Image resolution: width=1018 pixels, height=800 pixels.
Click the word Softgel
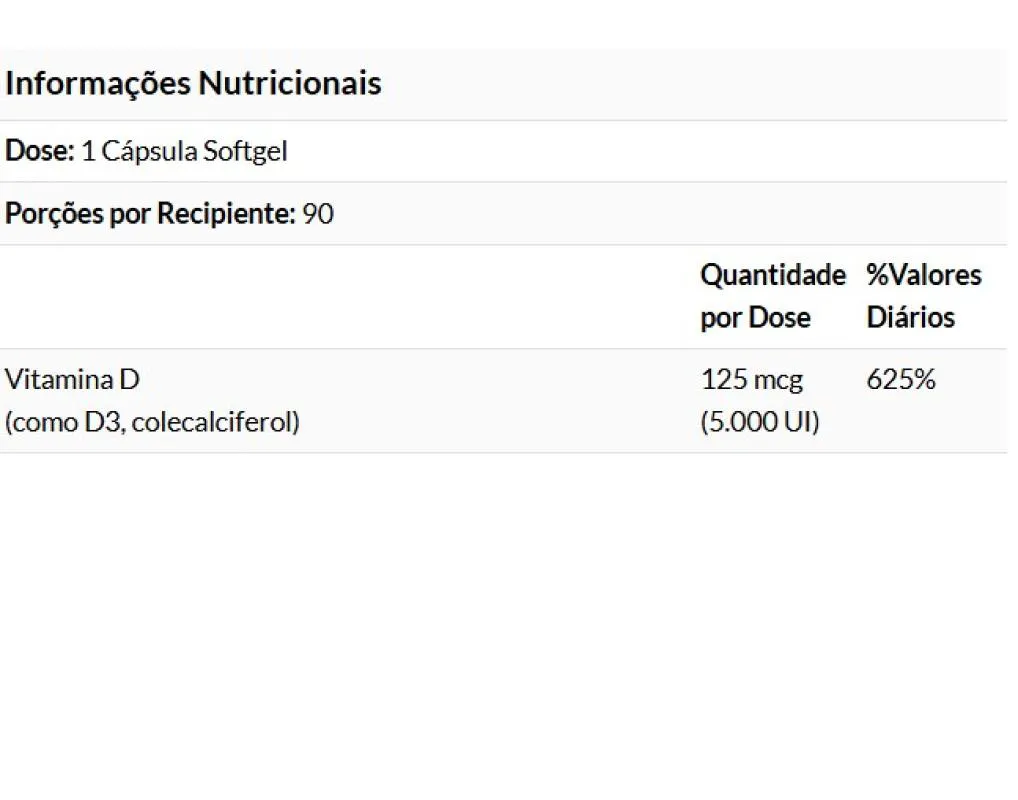pyautogui.click(x=245, y=152)
